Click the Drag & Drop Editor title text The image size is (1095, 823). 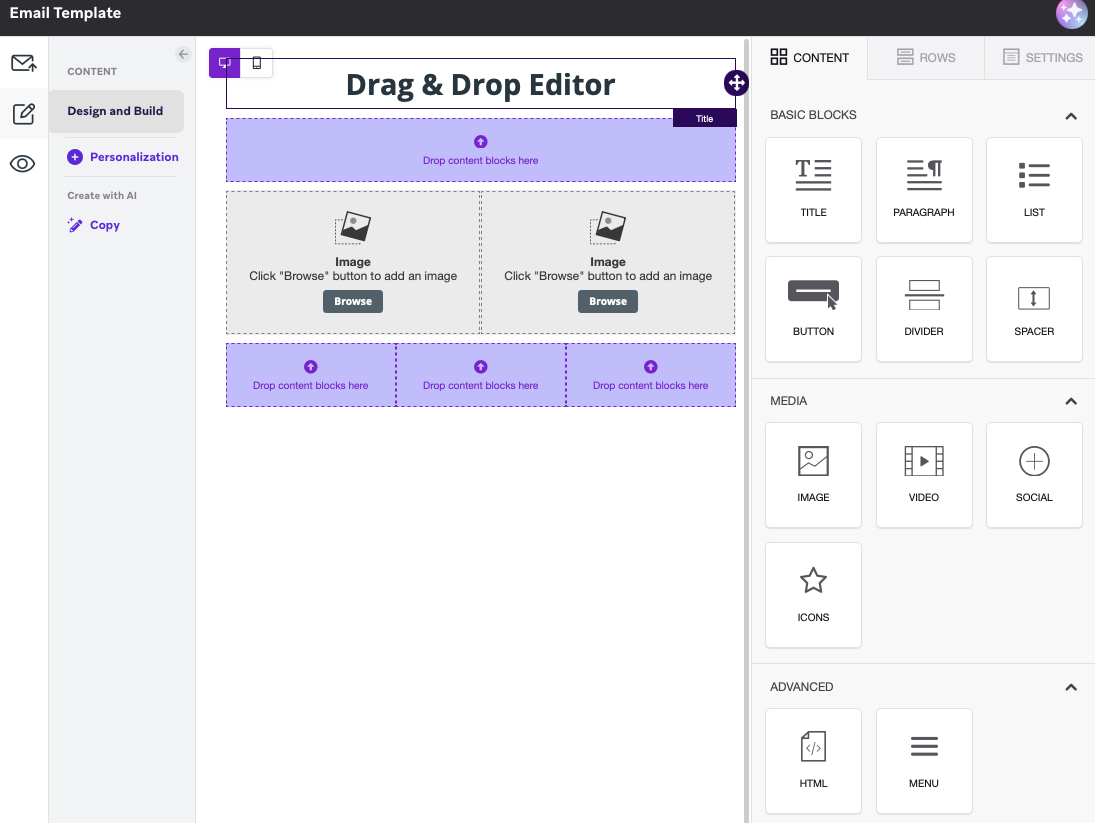[x=480, y=84]
